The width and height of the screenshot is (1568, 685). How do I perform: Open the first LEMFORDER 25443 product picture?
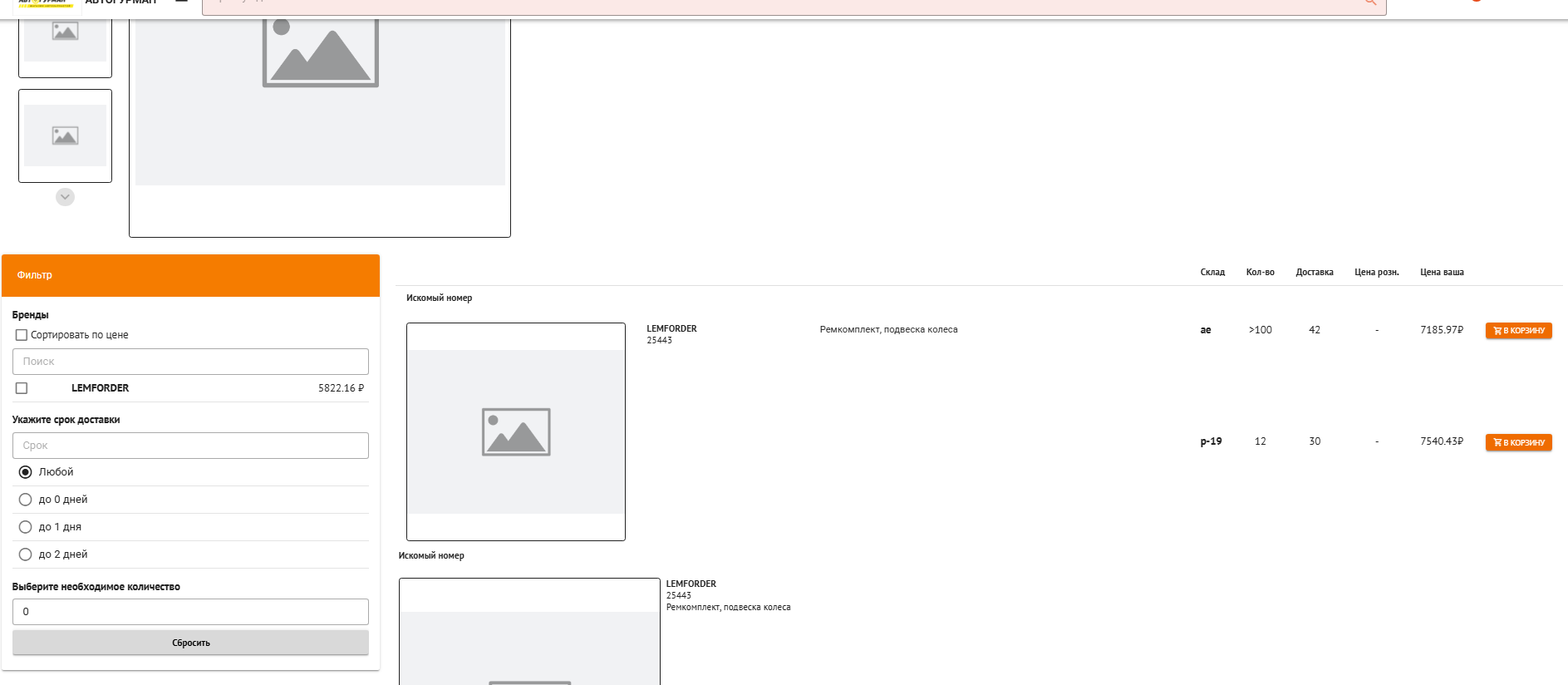(x=515, y=431)
